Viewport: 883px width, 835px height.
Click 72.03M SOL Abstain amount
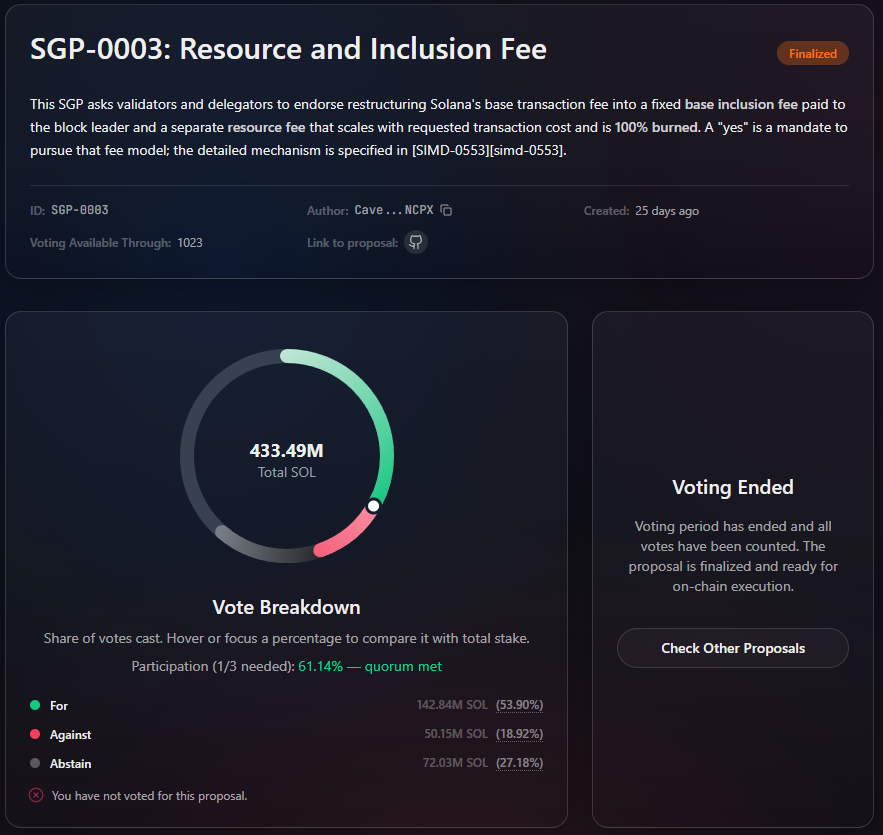[455, 763]
